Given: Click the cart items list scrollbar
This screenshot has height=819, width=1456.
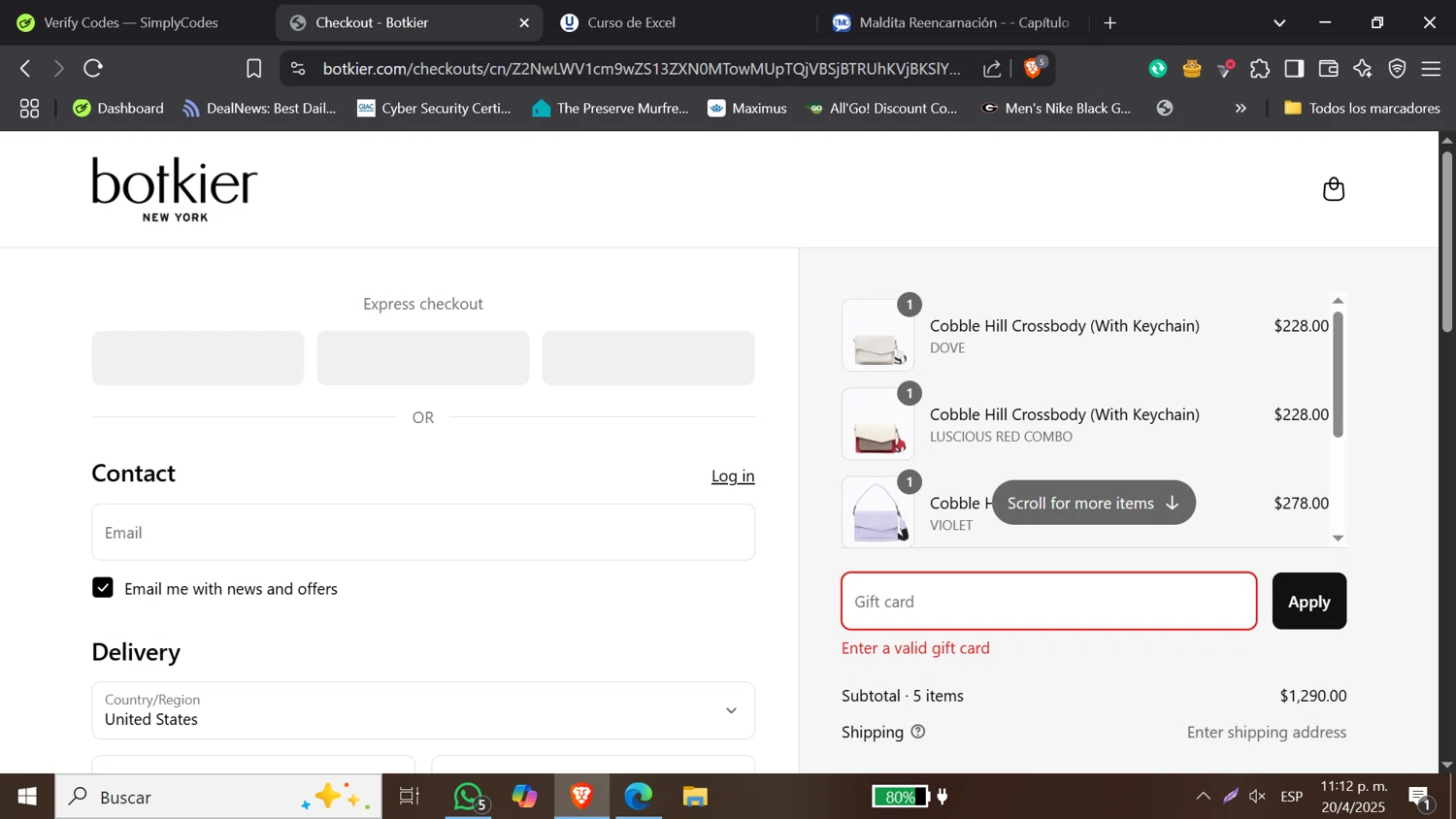Looking at the screenshot, I should tap(1338, 375).
